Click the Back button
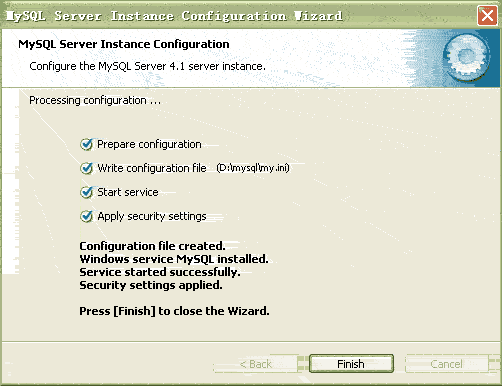 point(256,364)
